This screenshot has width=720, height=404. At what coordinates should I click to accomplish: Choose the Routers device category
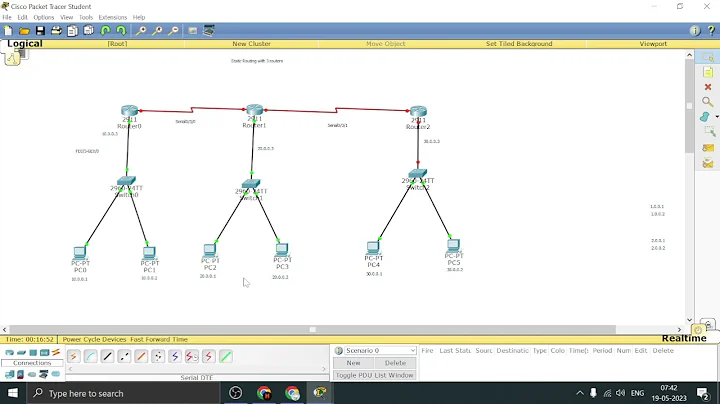9,353
